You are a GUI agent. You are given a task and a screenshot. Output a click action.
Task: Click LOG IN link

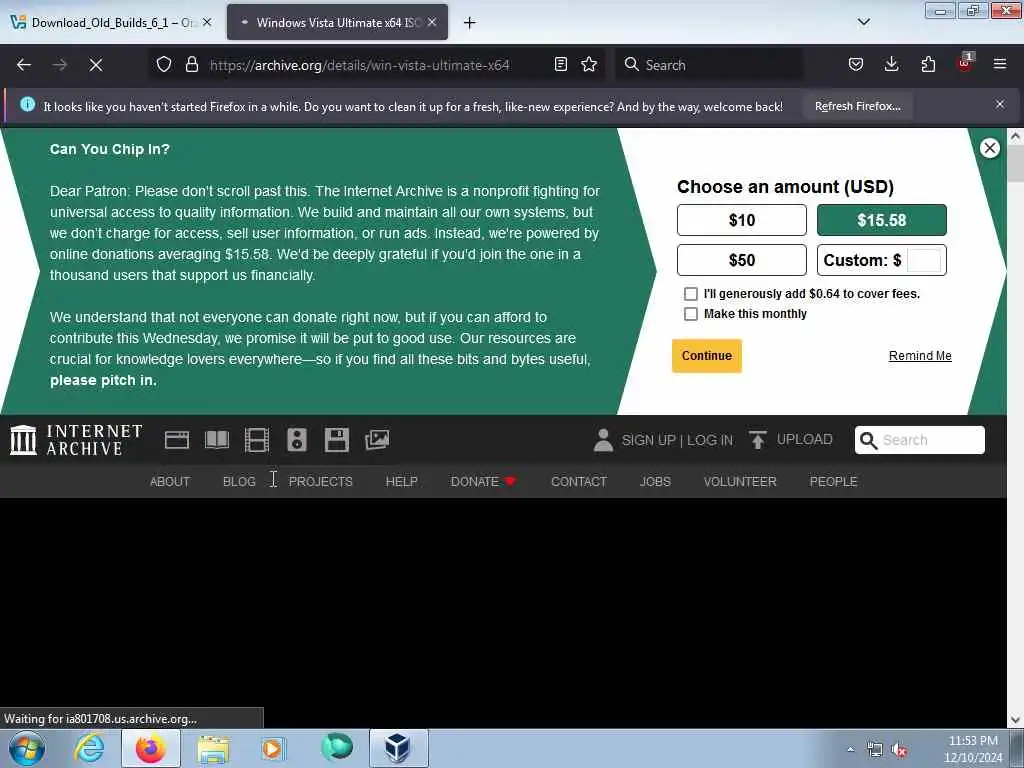point(710,440)
